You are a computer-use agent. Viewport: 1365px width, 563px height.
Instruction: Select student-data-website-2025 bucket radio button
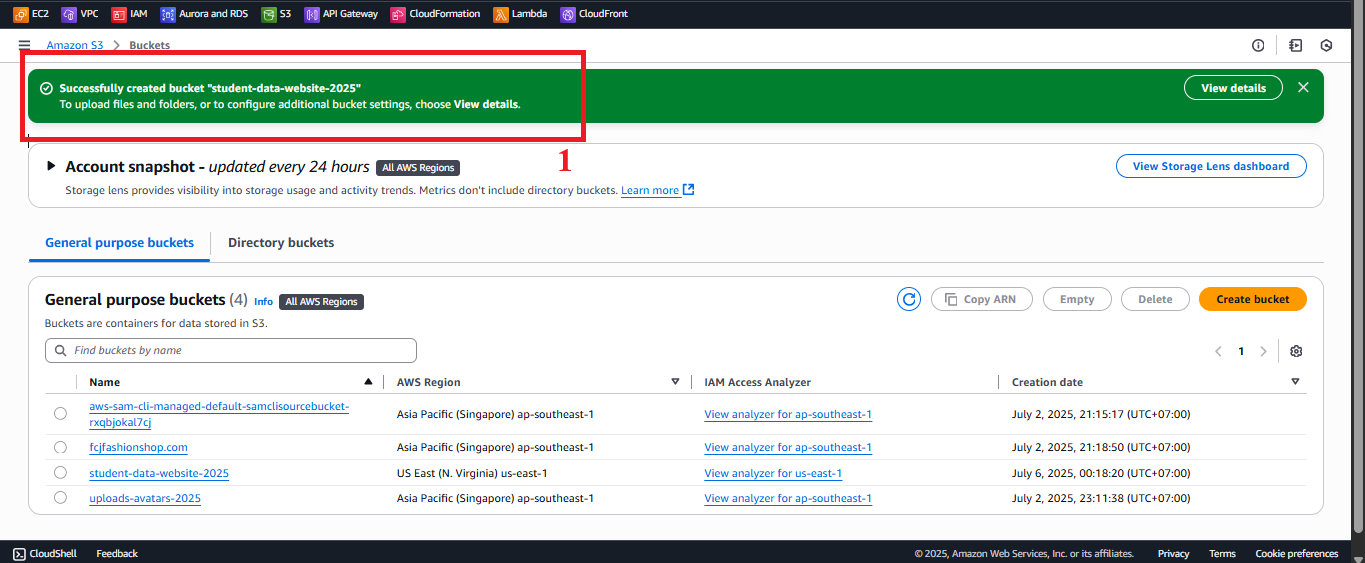(x=61, y=473)
